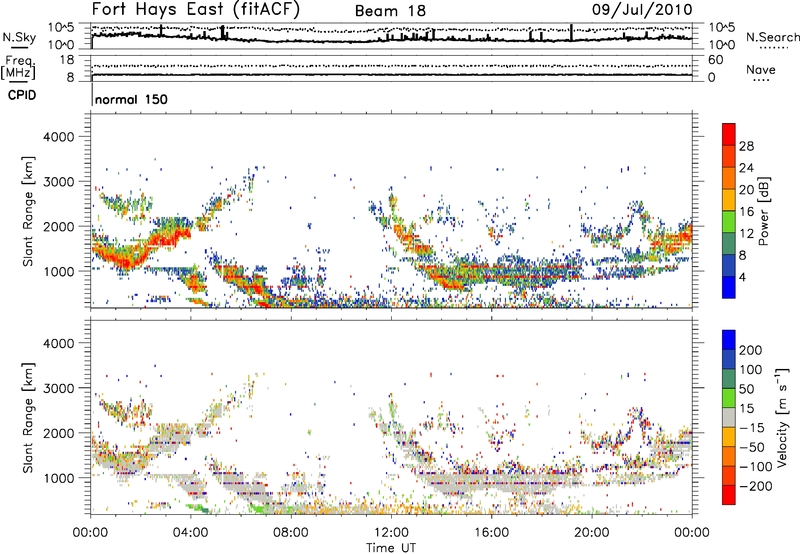This screenshot has height=554, width=800.
Task: Click the 'Time UT' axis label
Action: click(x=391, y=548)
